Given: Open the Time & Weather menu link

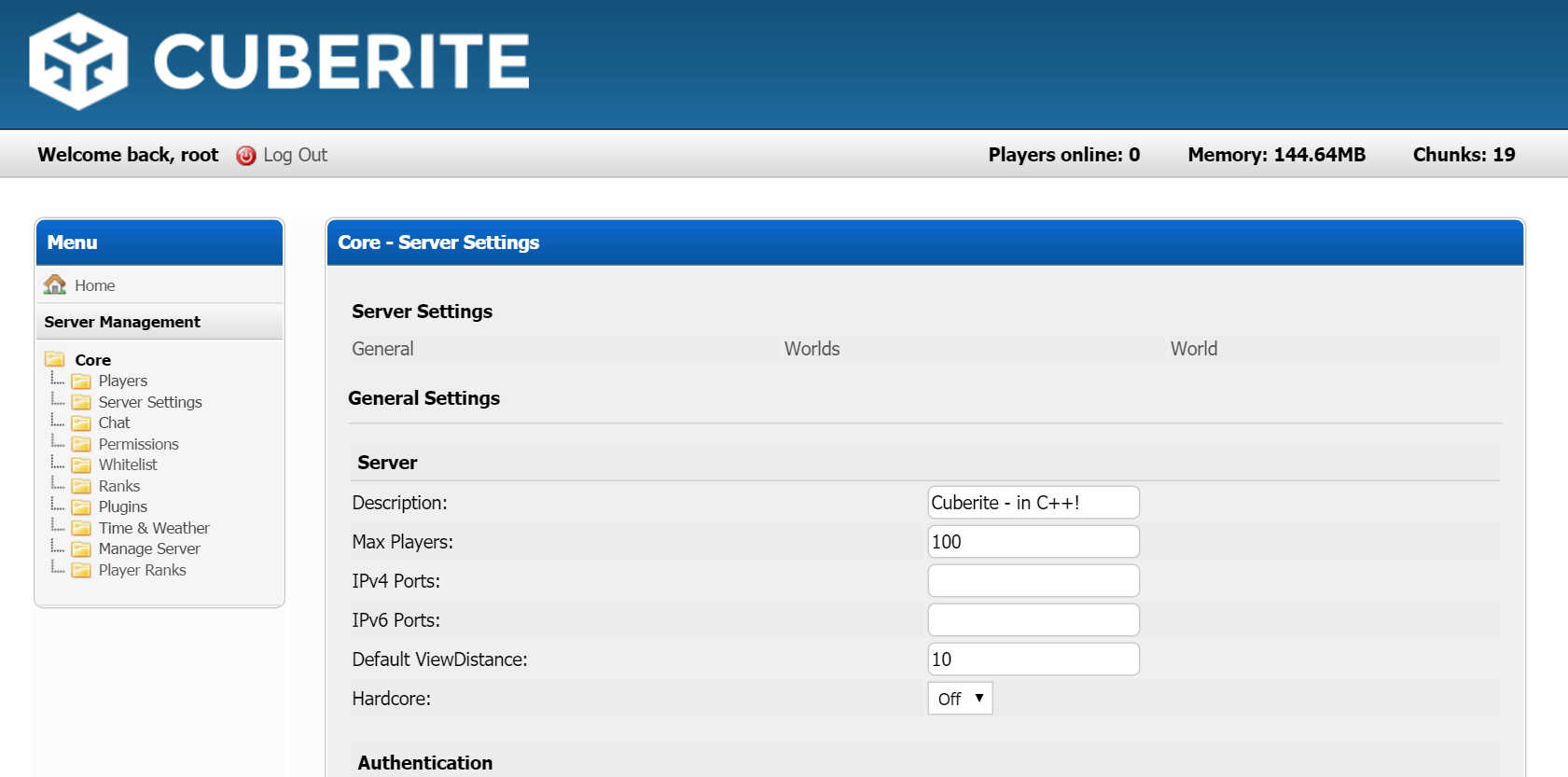Looking at the screenshot, I should click(x=154, y=528).
